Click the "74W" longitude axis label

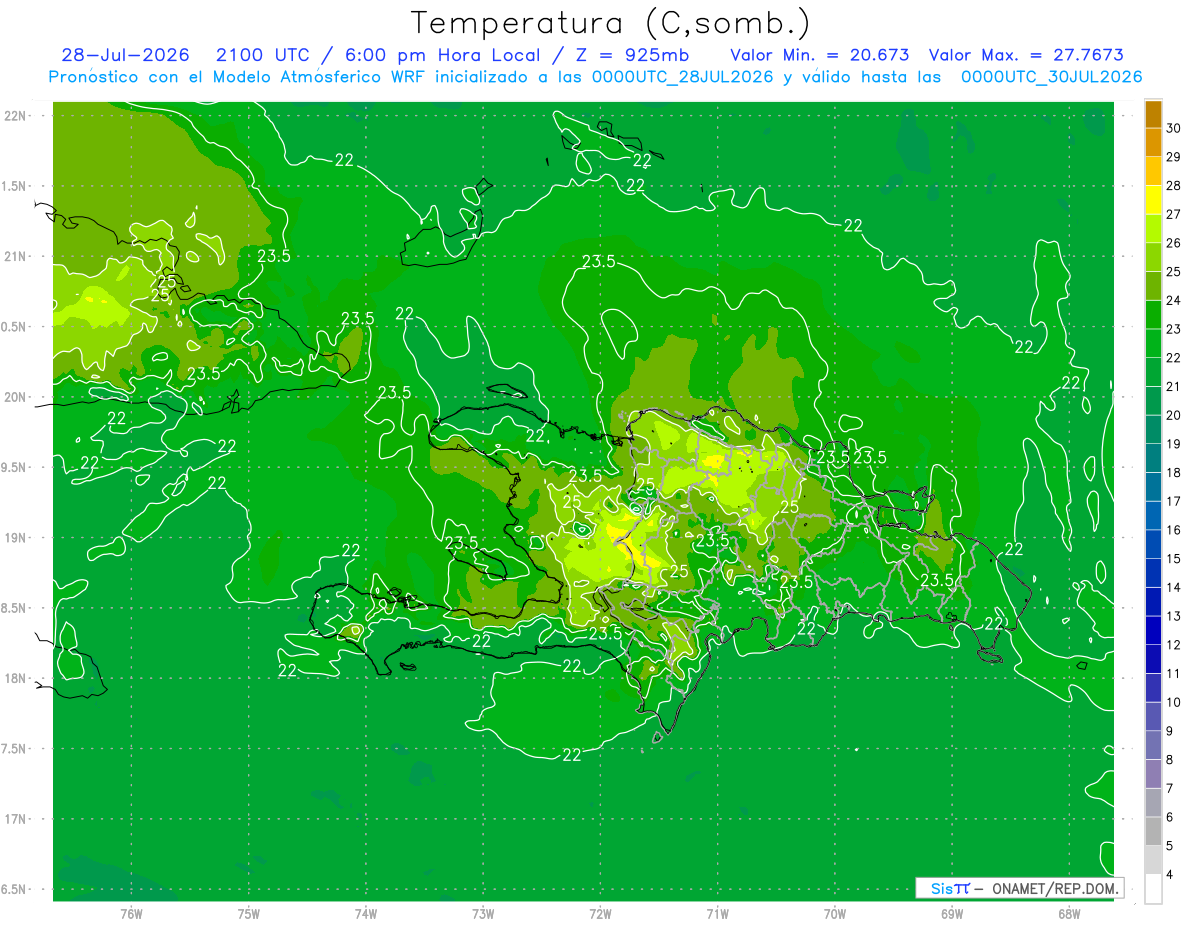click(366, 913)
